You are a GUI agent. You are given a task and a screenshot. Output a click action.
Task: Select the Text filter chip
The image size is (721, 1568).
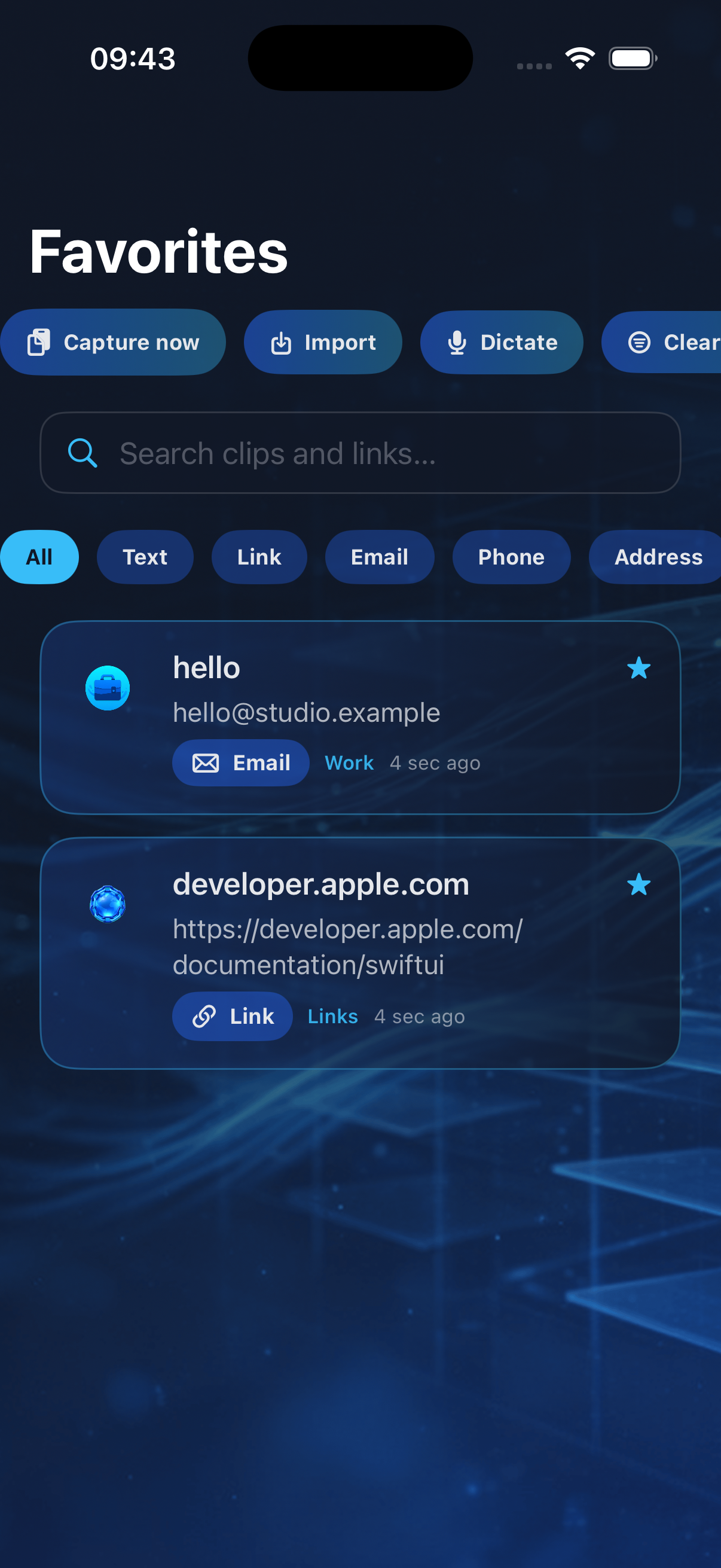(x=145, y=557)
